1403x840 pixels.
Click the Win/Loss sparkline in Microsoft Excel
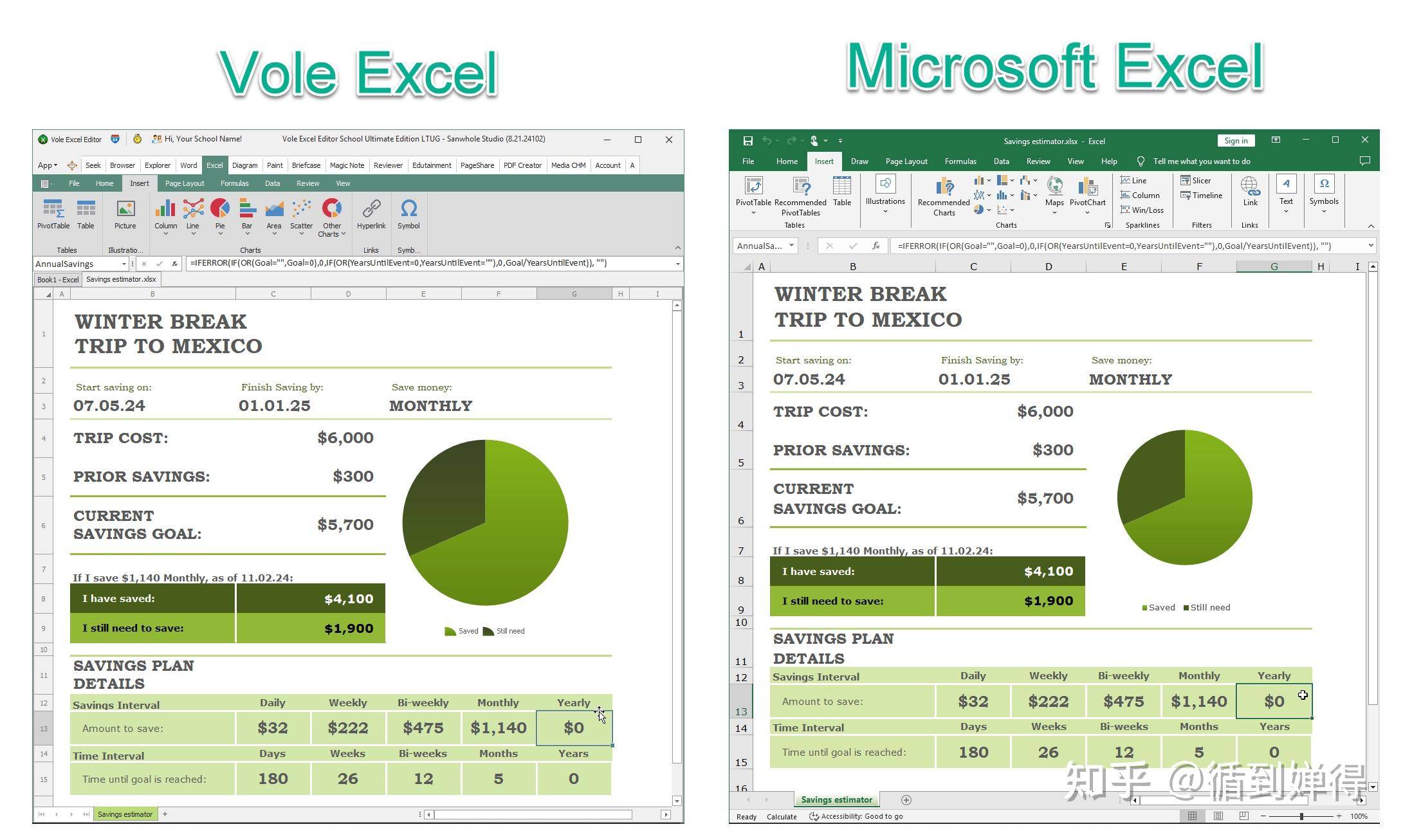(x=1142, y=210)
